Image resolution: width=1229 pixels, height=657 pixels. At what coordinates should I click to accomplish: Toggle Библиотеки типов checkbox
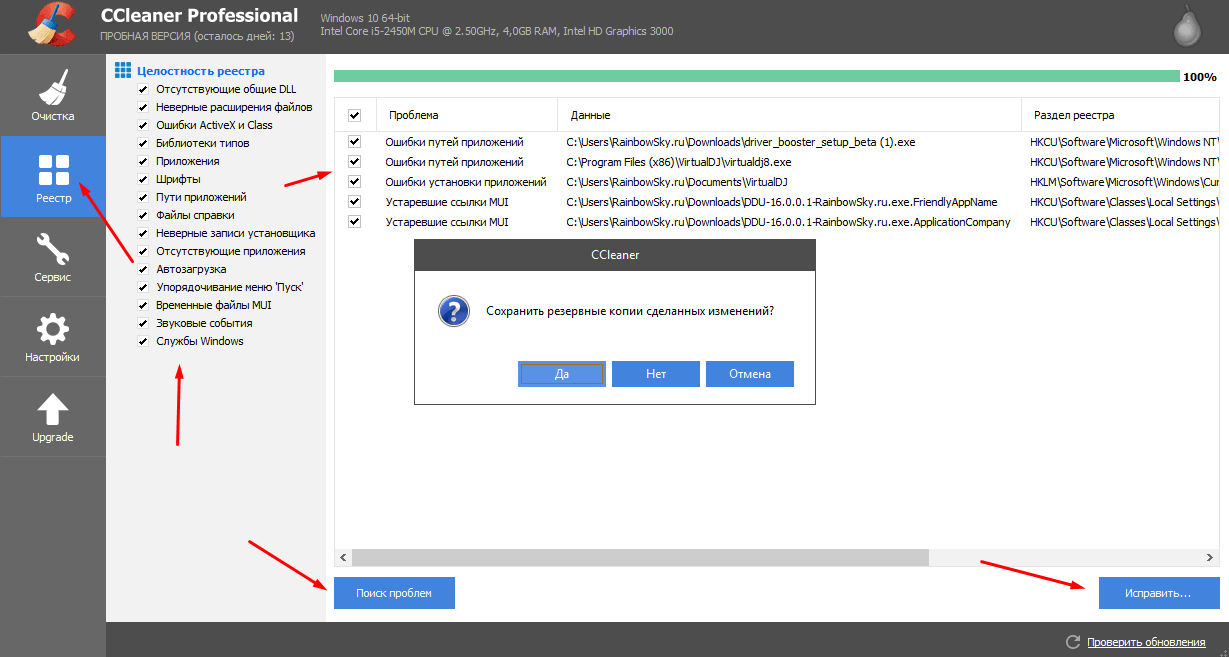coord(143,143)
